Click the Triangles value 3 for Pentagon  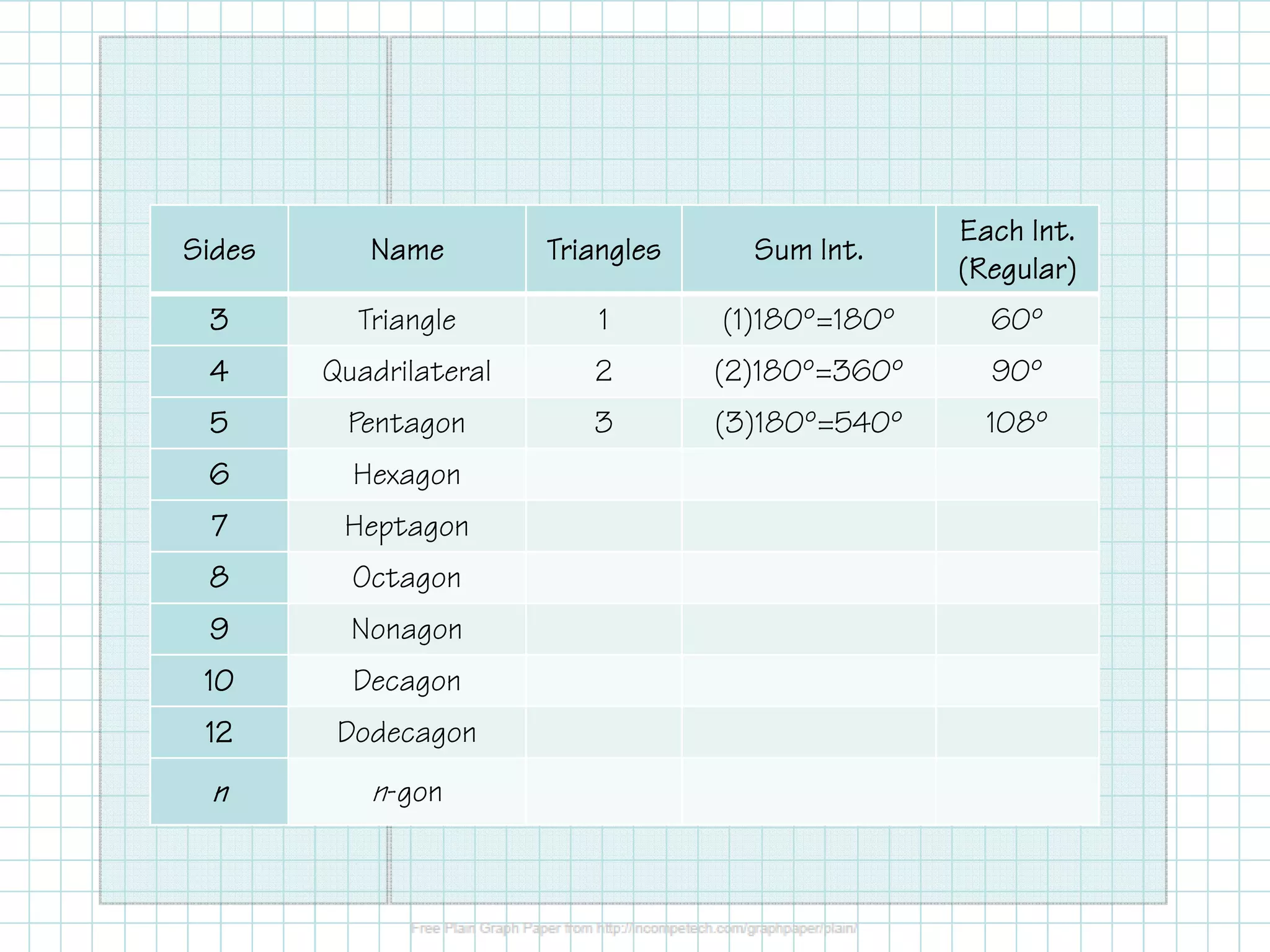tap(603, 423)
